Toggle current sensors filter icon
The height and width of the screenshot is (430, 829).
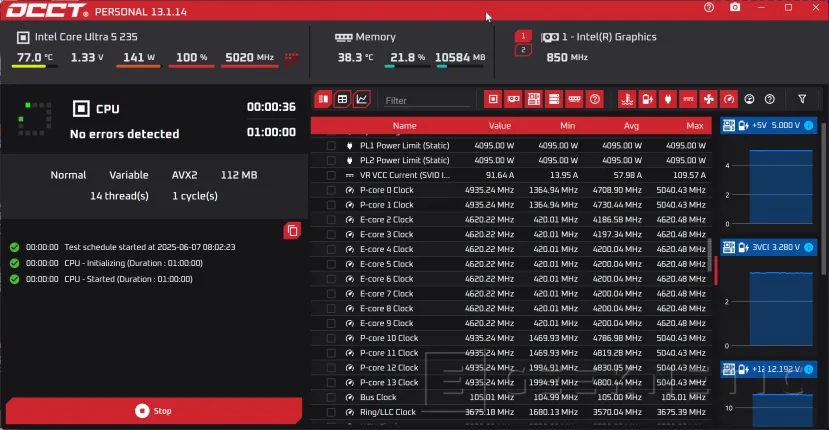(688, 99)
